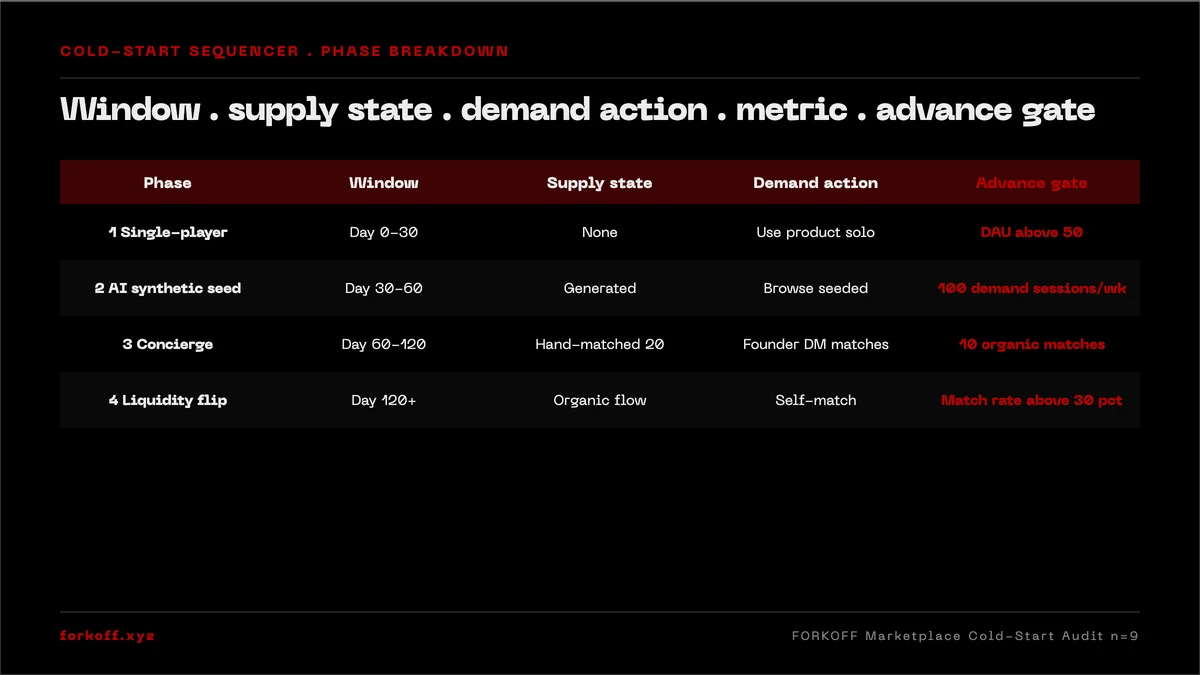Click the 'Window' column header
1200x675 pixels.
click(x=384, y=183)
